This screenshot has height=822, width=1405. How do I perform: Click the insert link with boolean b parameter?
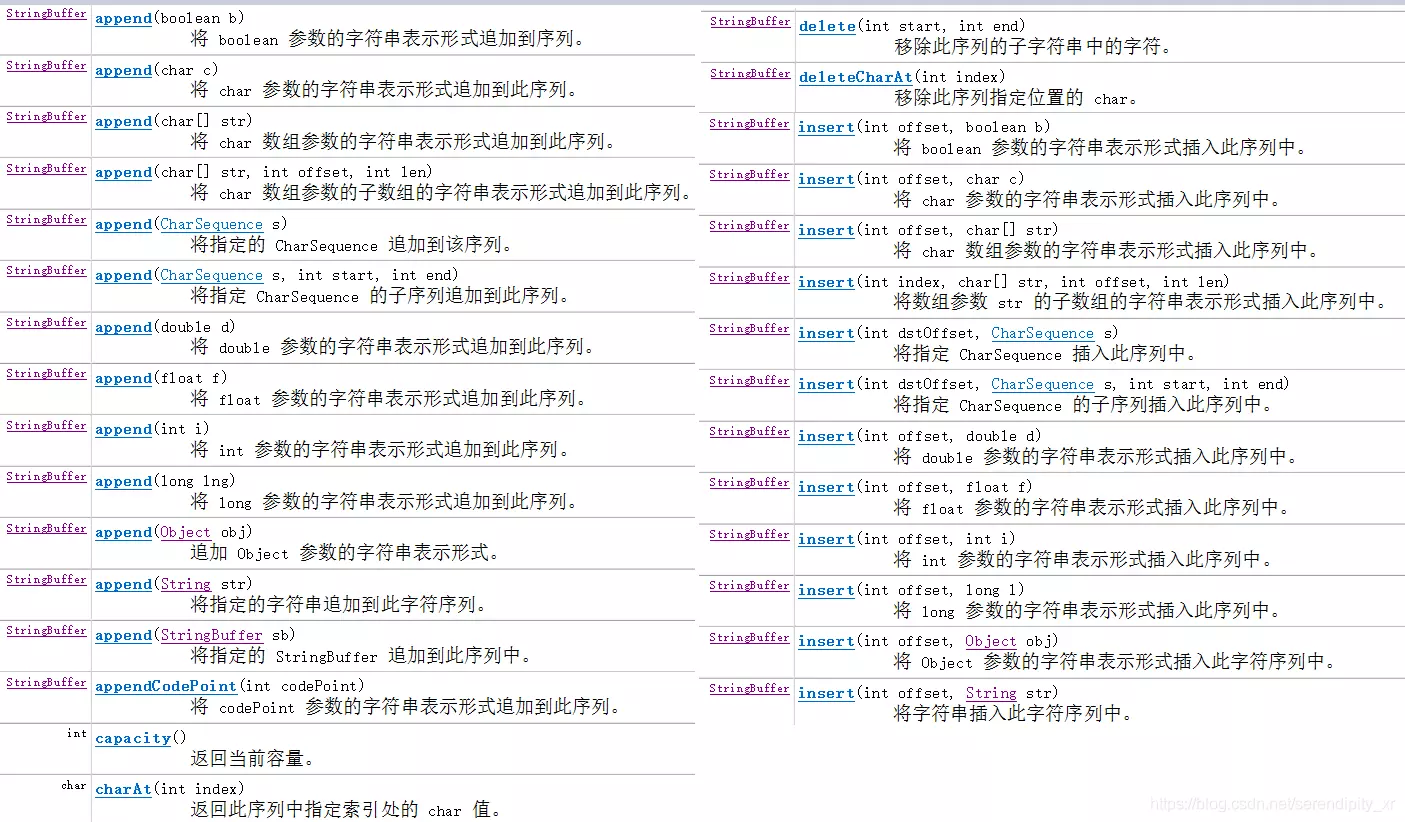pyautogui.click(x=826, y=128)
